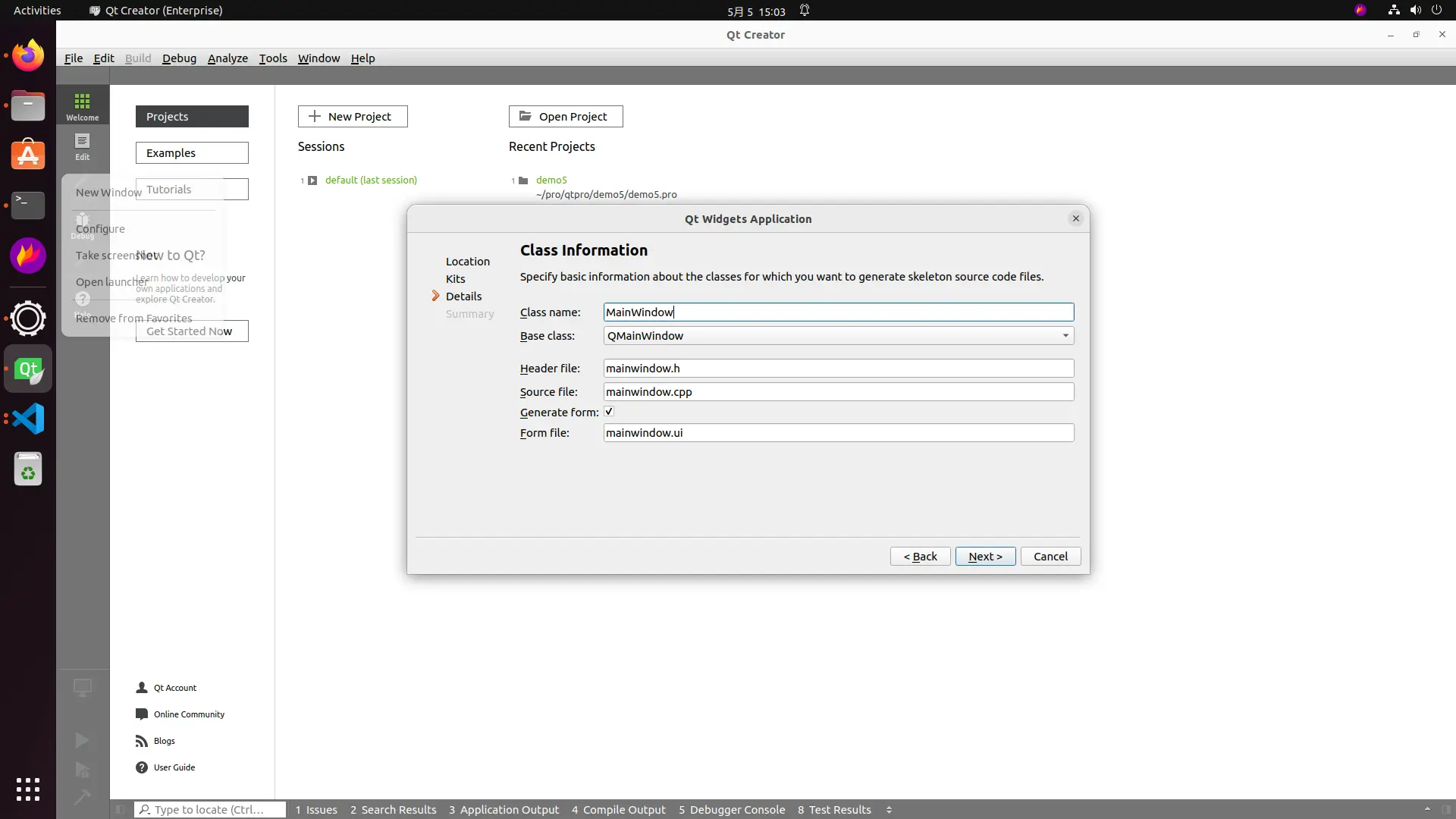Launch Visual Studio Code from dock

pyautogui.click(x=28, y=419)
